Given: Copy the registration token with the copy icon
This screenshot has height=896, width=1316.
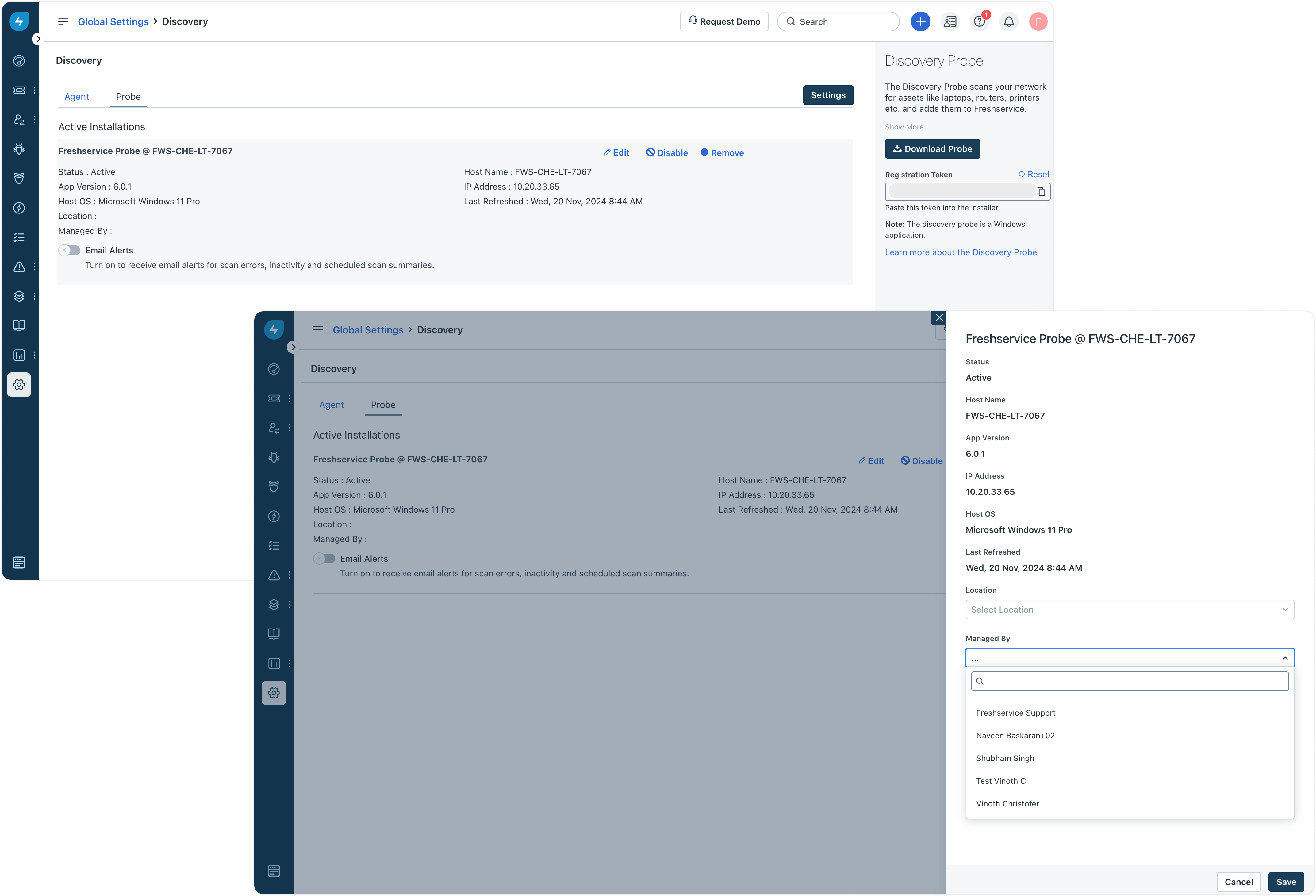Looking at the screenshot, I should [1042, 192].
